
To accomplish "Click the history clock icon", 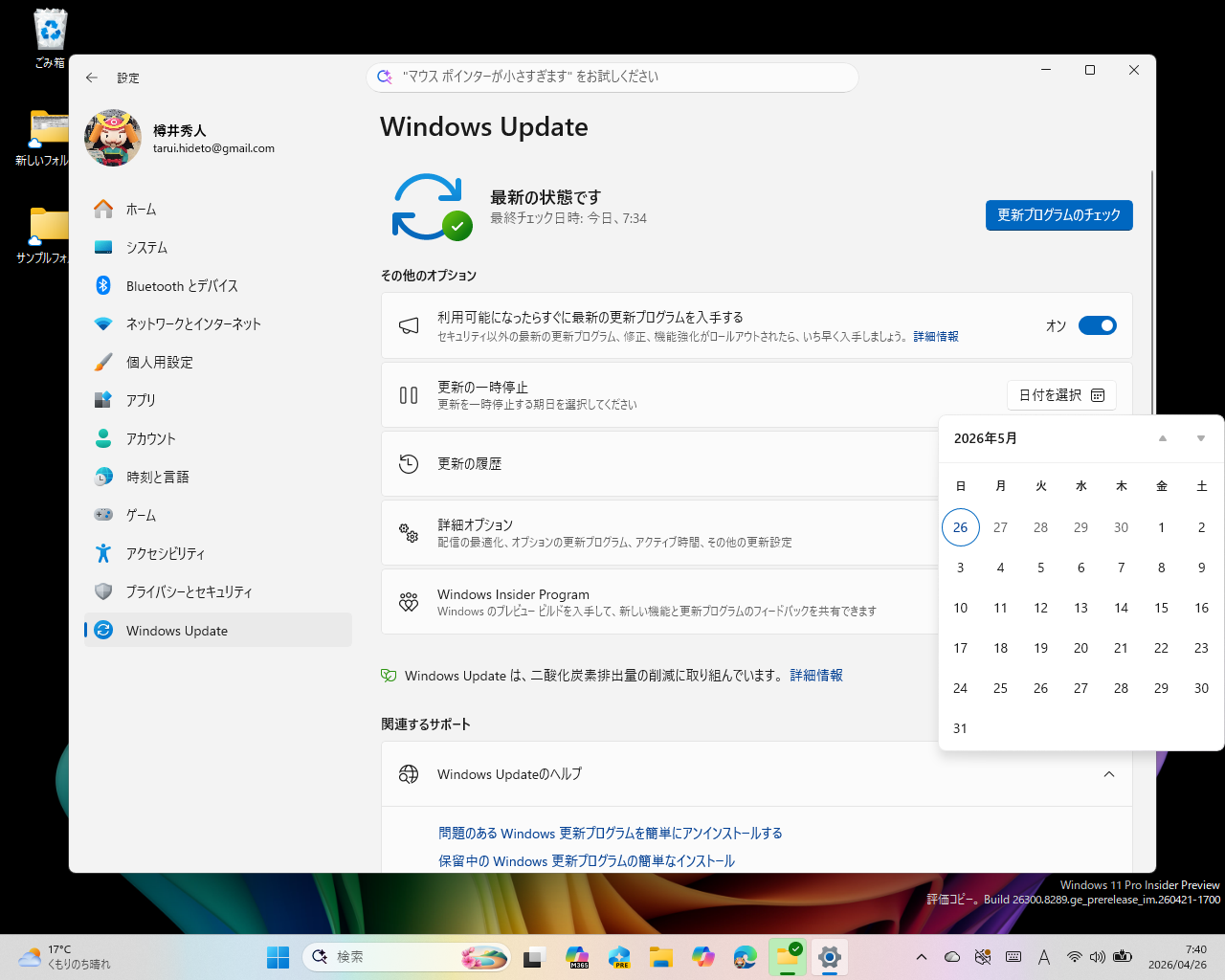I will point(409,464).
